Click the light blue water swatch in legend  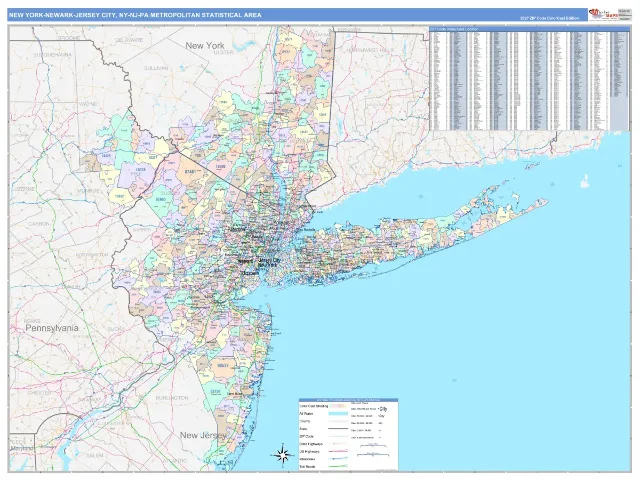(x=338, y=413)
